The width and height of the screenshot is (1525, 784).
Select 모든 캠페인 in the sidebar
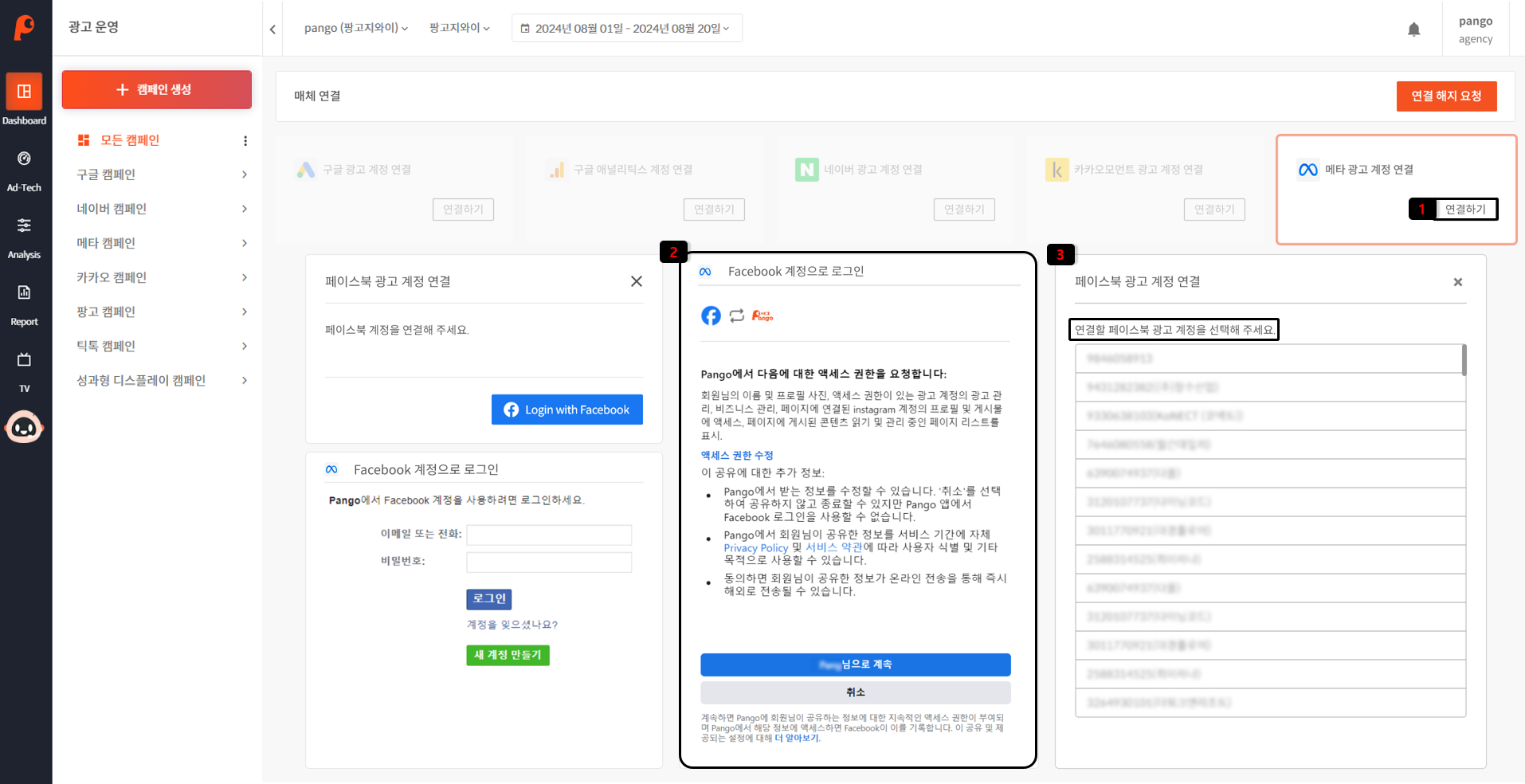(x=130, y=140)
